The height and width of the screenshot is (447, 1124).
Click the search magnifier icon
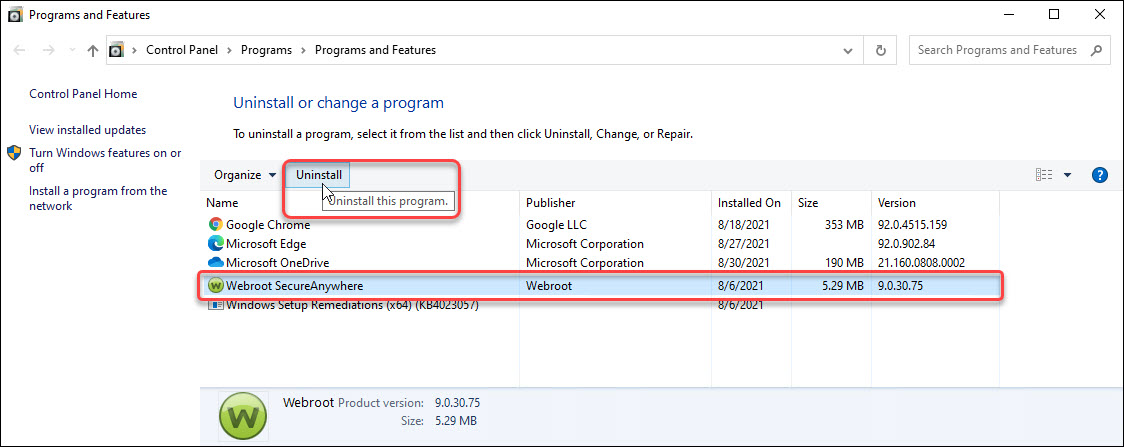click(1096, 50)
